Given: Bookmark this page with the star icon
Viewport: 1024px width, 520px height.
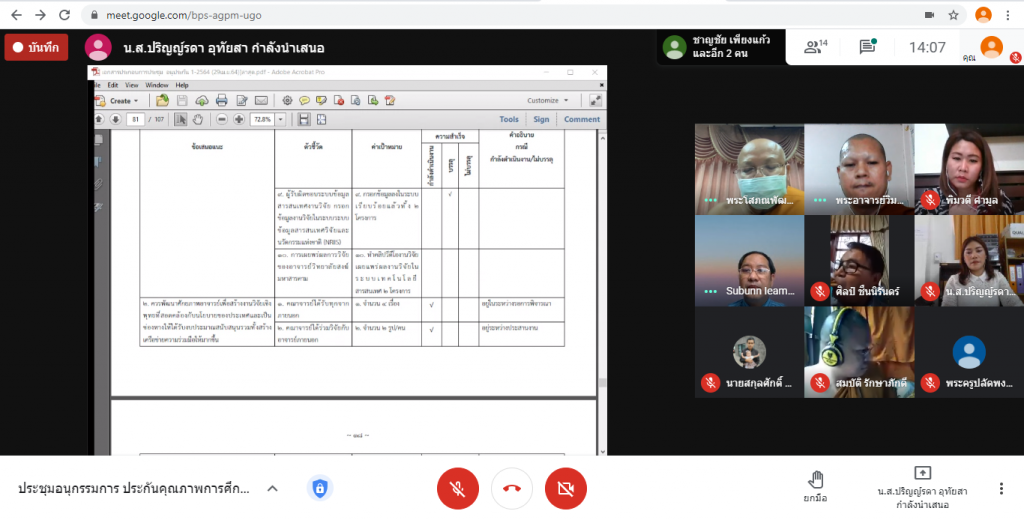Looking at the screenshot, I should (954, 15).
